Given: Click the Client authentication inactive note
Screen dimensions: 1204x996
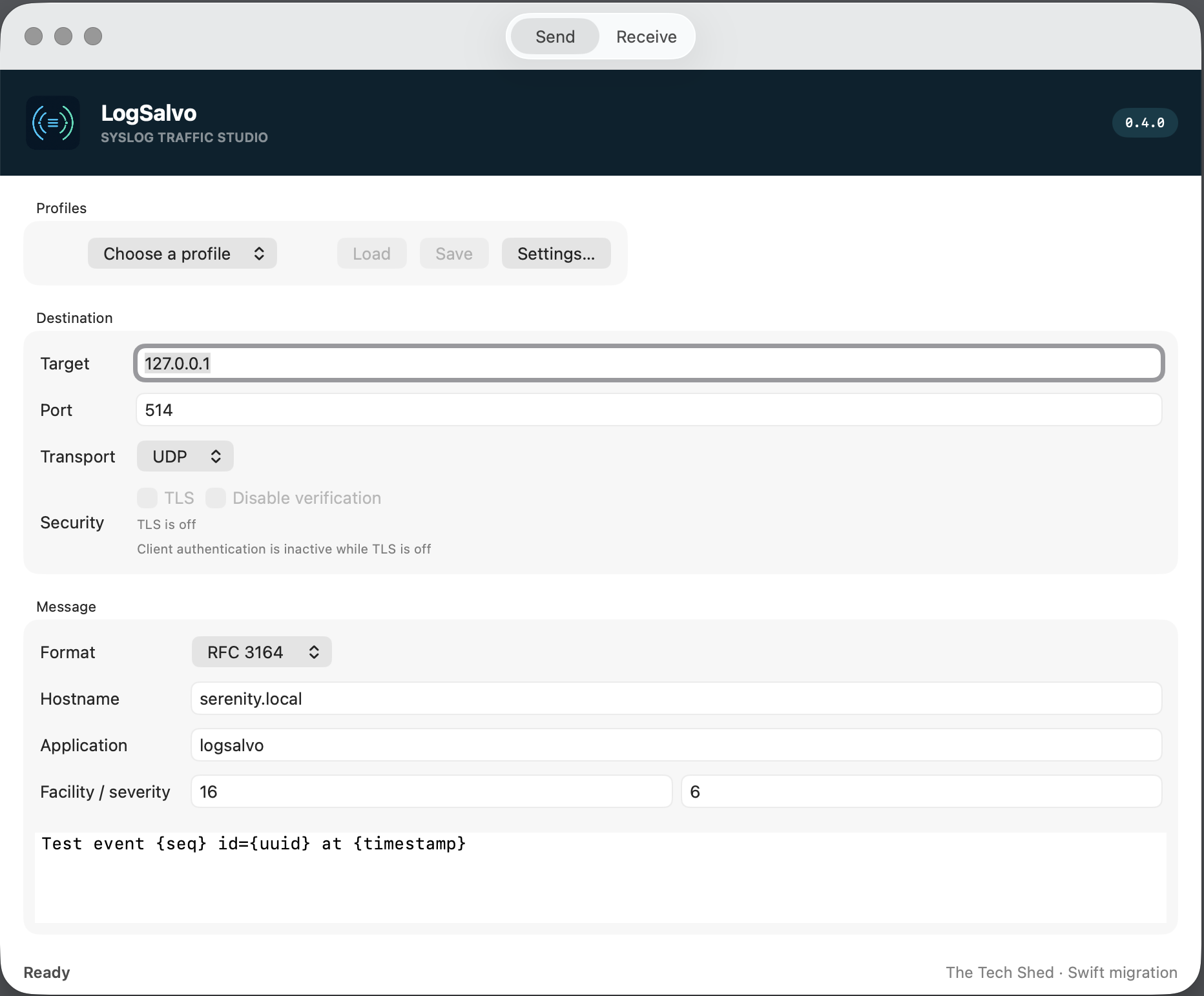Looking at the screenshot, I should 284,549.
